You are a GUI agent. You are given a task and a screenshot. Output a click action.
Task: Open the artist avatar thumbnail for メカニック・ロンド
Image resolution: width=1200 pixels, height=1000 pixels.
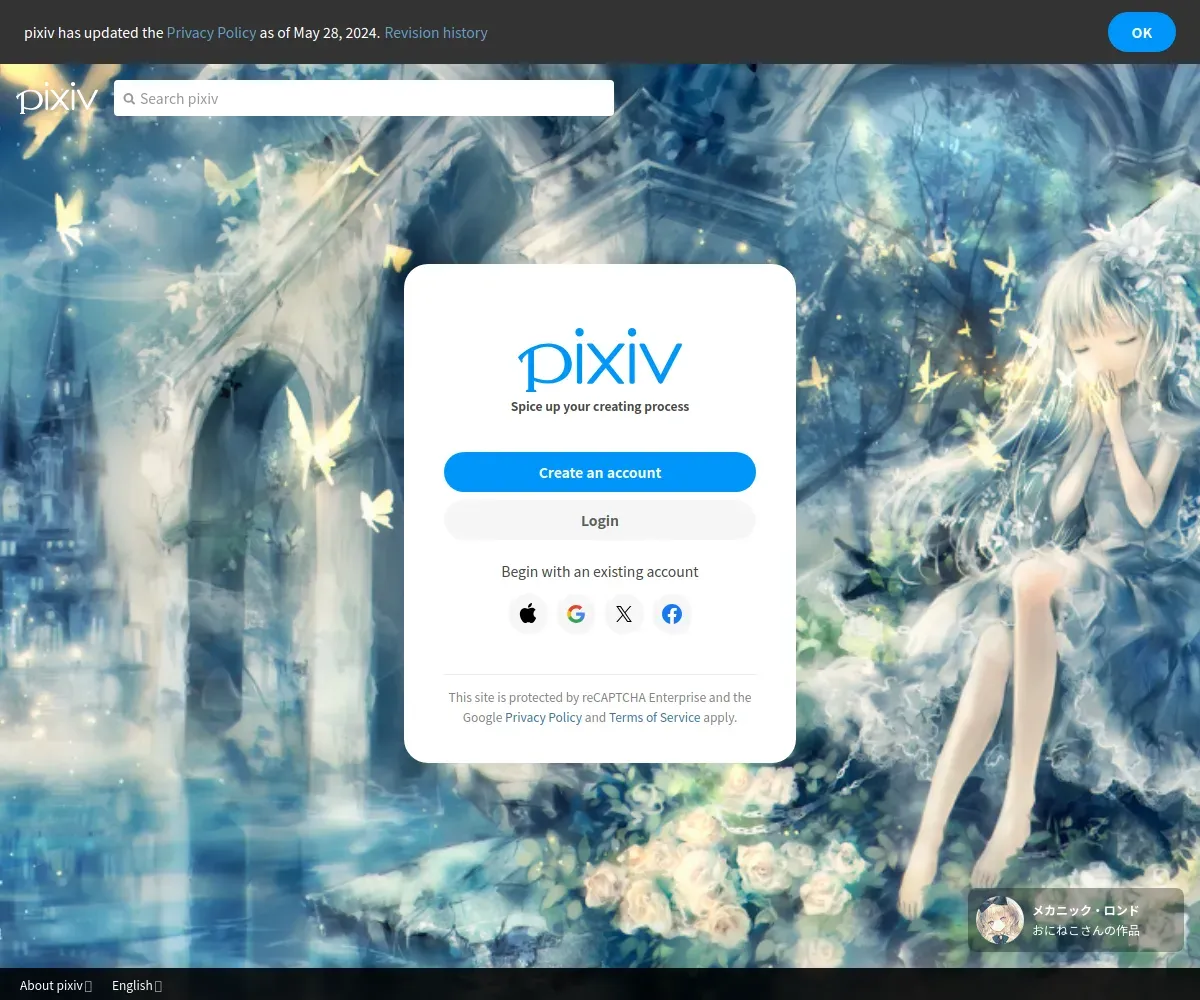(x=1000, y=920)
